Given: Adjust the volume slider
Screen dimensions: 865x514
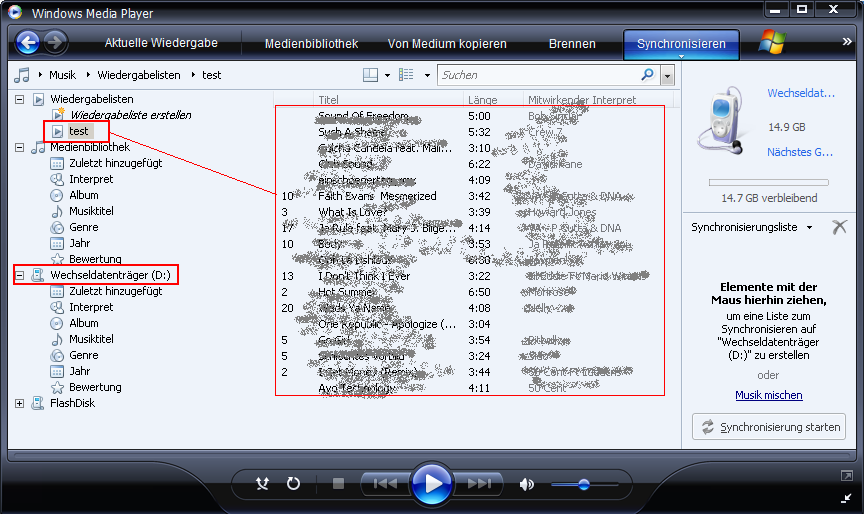Looking at the screenshot, I should click(583, 484).
